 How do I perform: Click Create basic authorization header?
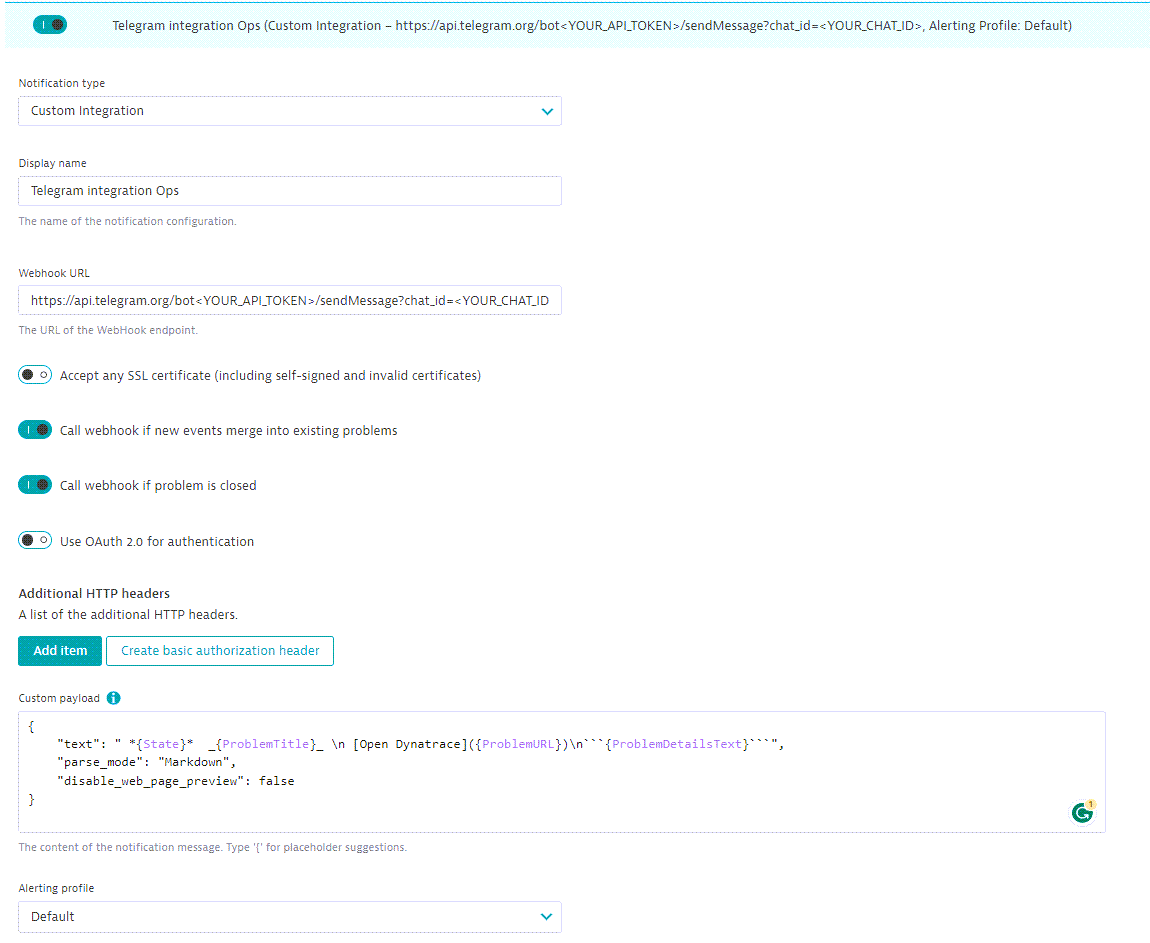[x=219, y=650]
